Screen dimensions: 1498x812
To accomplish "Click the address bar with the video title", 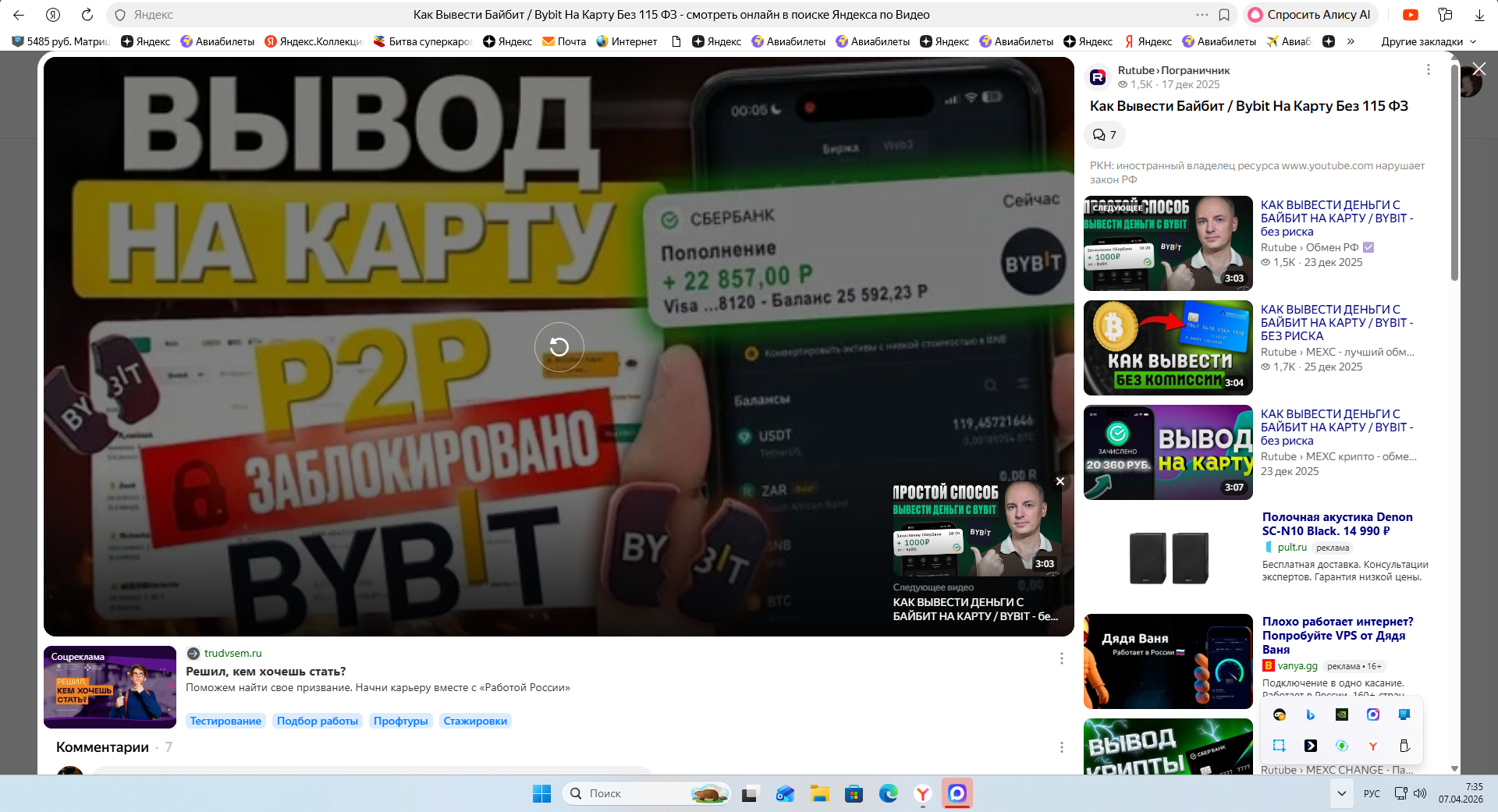I will click(x=671, y=15).
